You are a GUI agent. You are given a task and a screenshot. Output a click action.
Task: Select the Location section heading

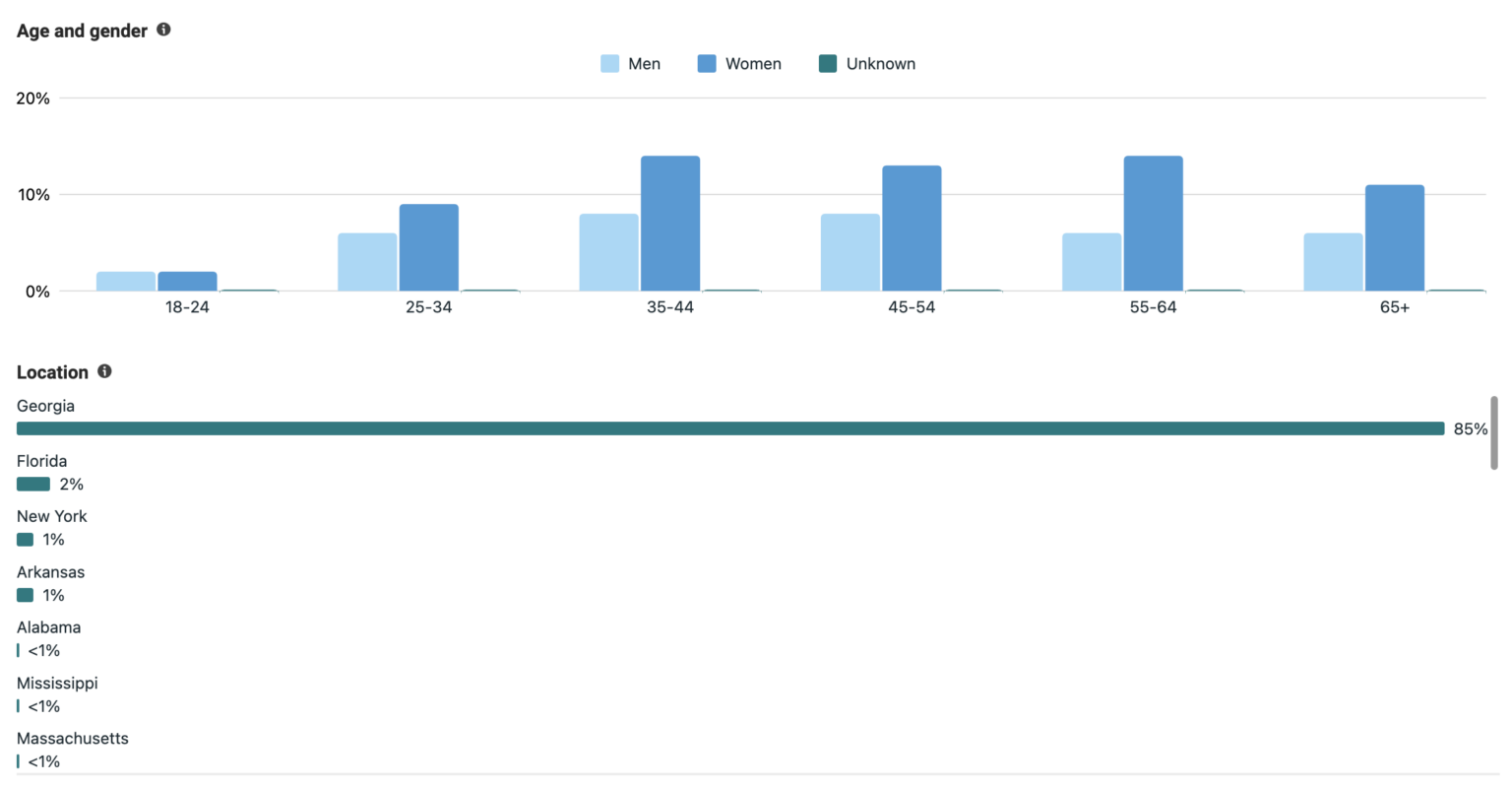point(52,371)
